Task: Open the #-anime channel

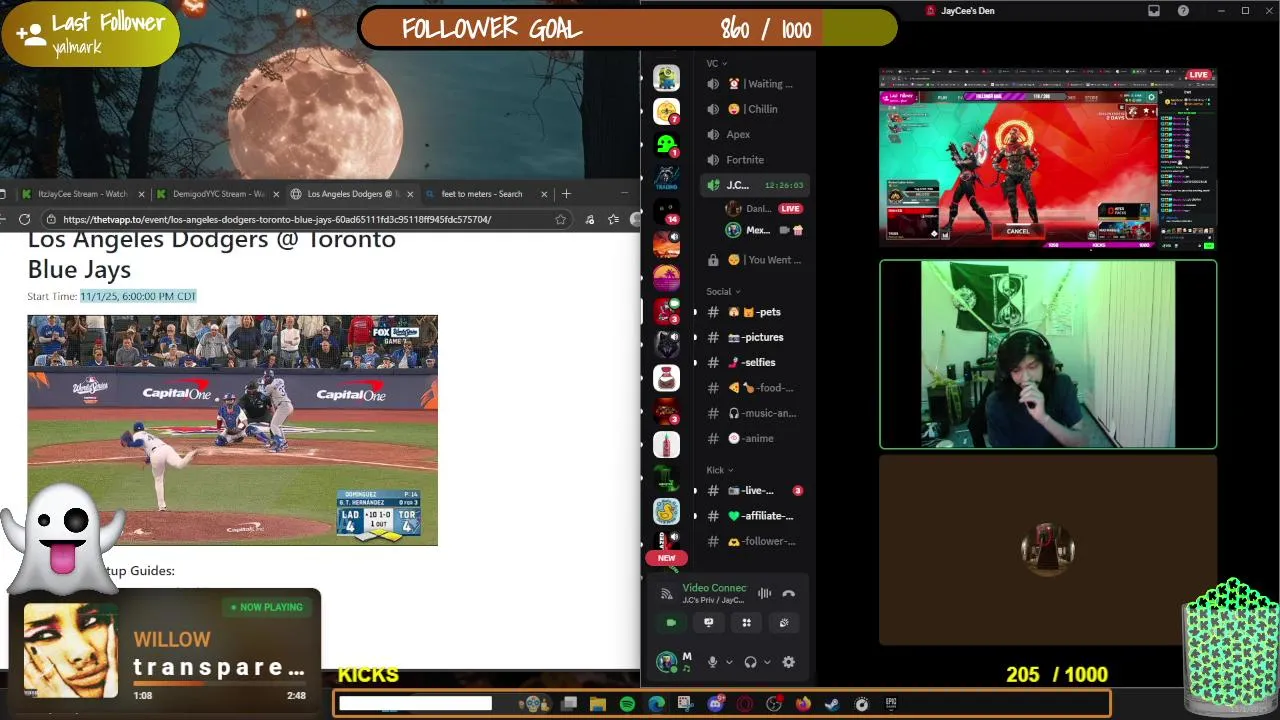Action: (x=755, y=438)
